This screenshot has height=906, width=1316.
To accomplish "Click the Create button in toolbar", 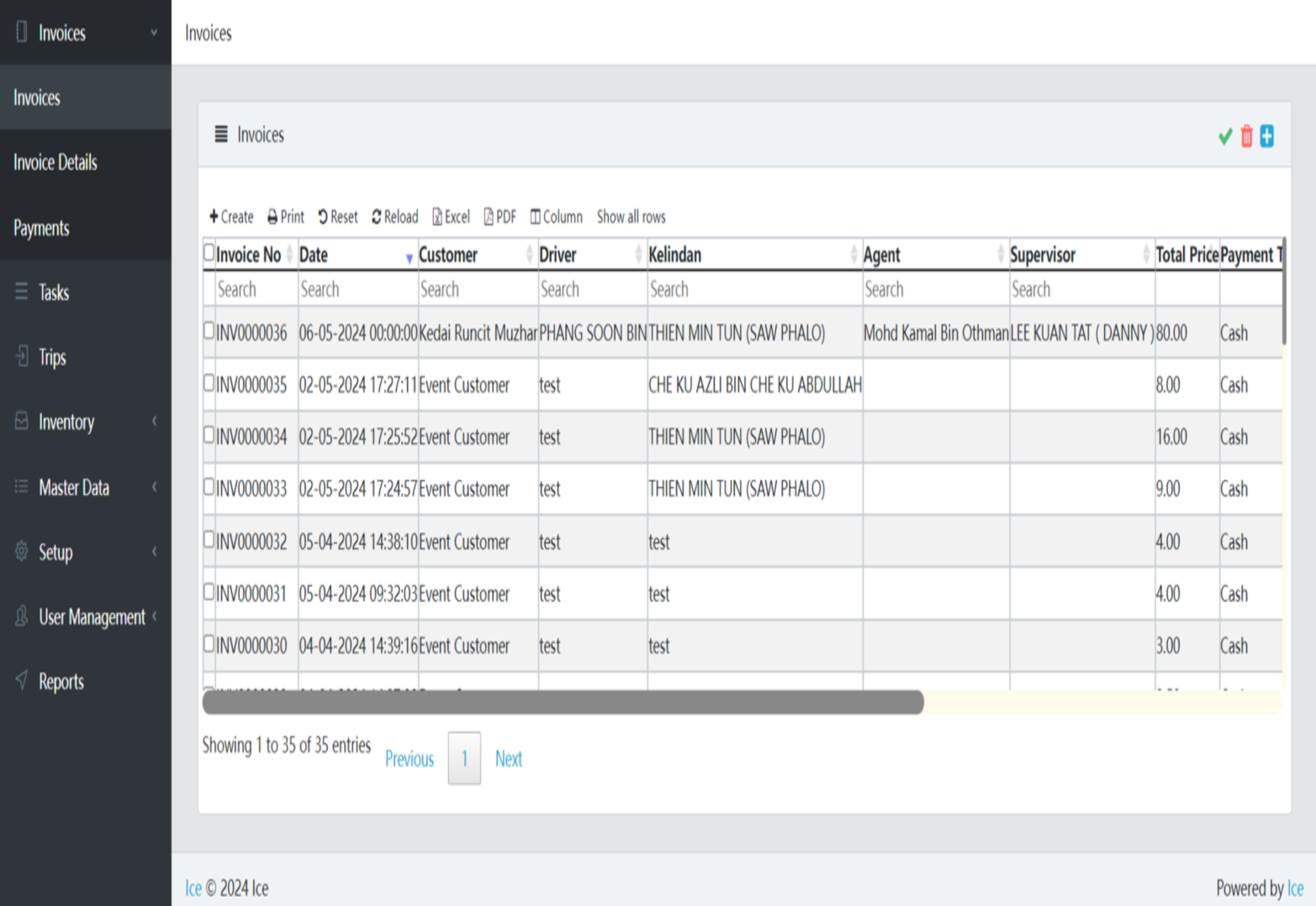I will [231, 217].
